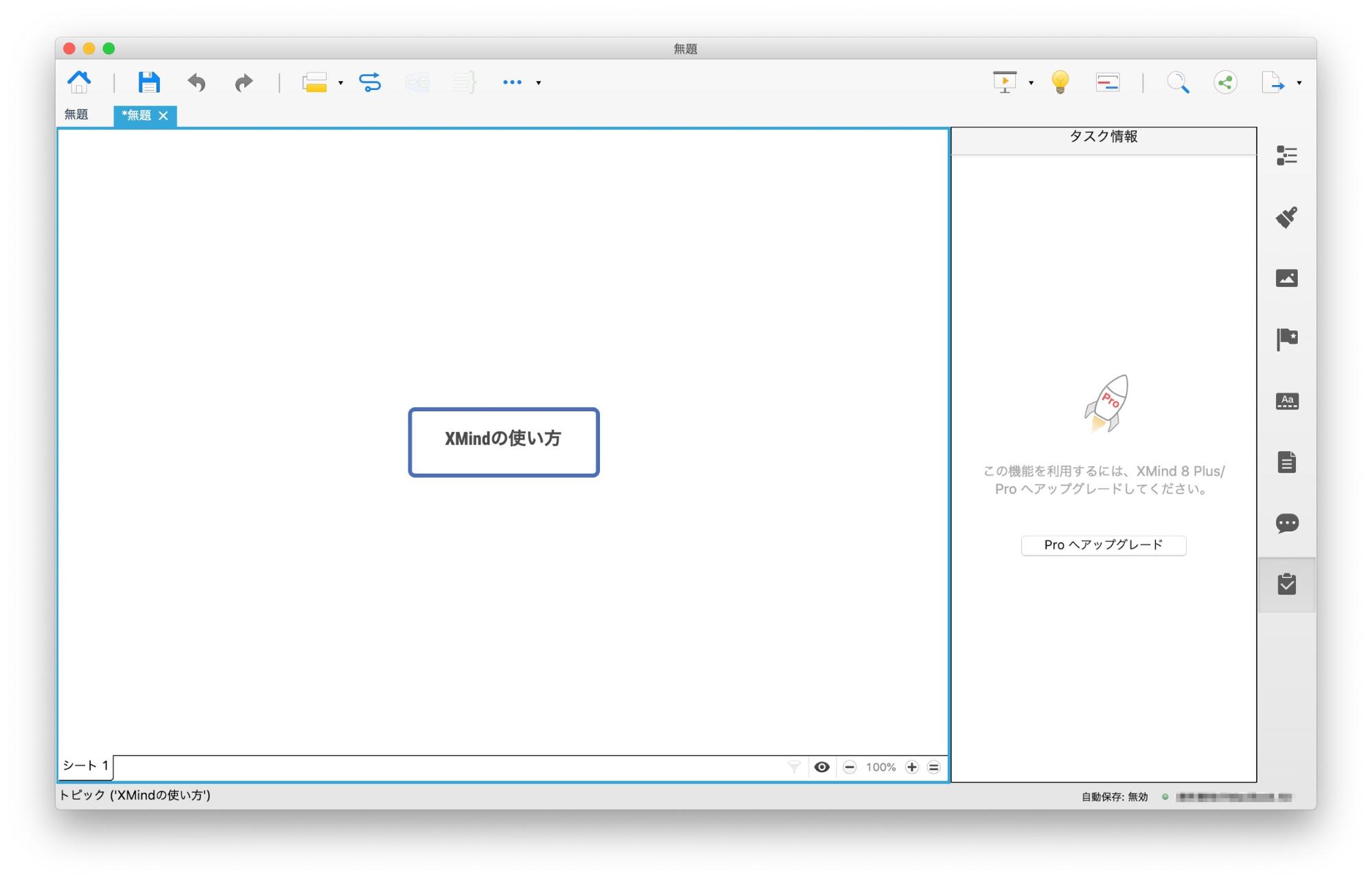Zoom in with the plus button
The height and width of the screenshot is (883, 1372).
(911, 767)
